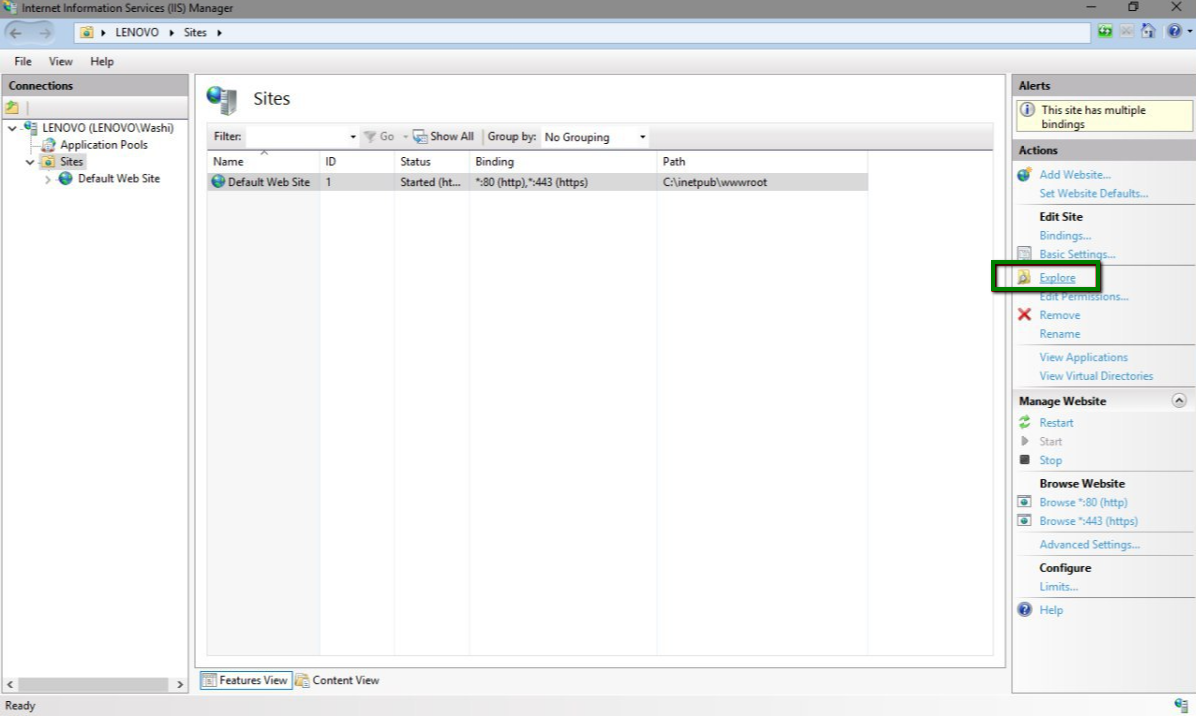Open the Filter dropdown arrow
The width and height of the screenshot is (1196, 716).
point(352,137)
